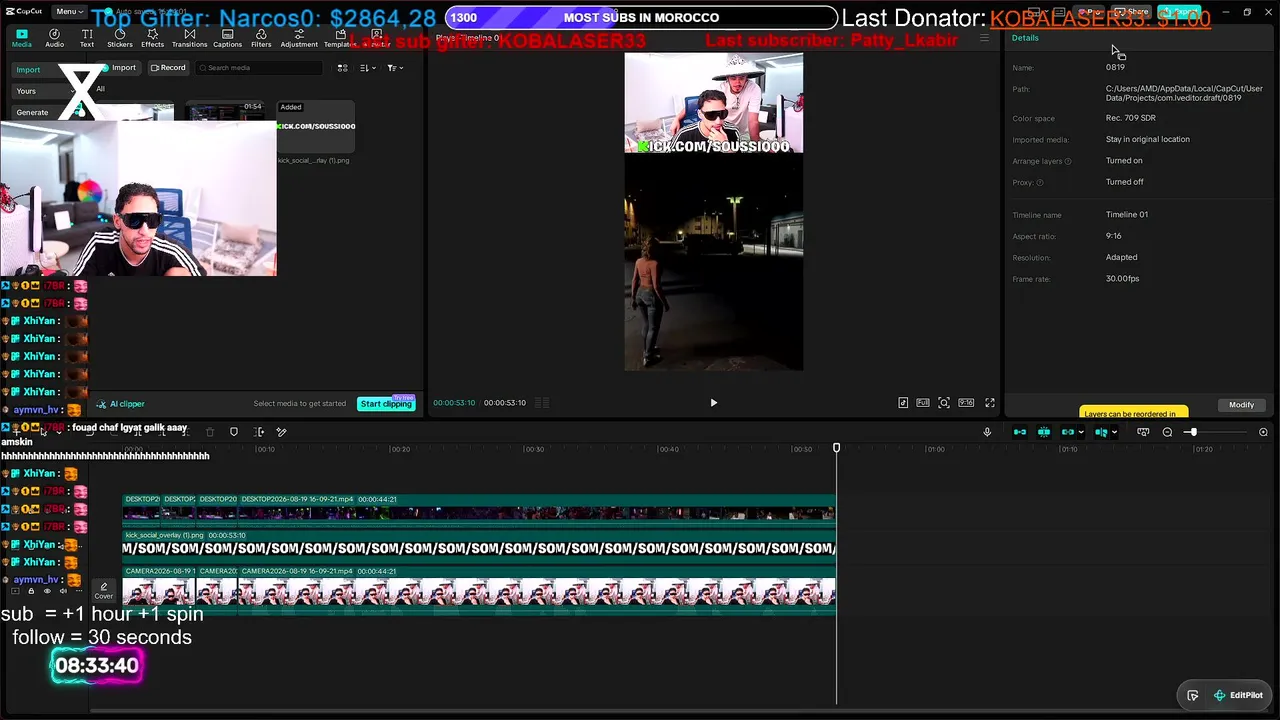The width and height of the screenshot is (1280, 720).
Task: Click the delete trash icon in timeline toolbar
Action: (x=210, y=432)
